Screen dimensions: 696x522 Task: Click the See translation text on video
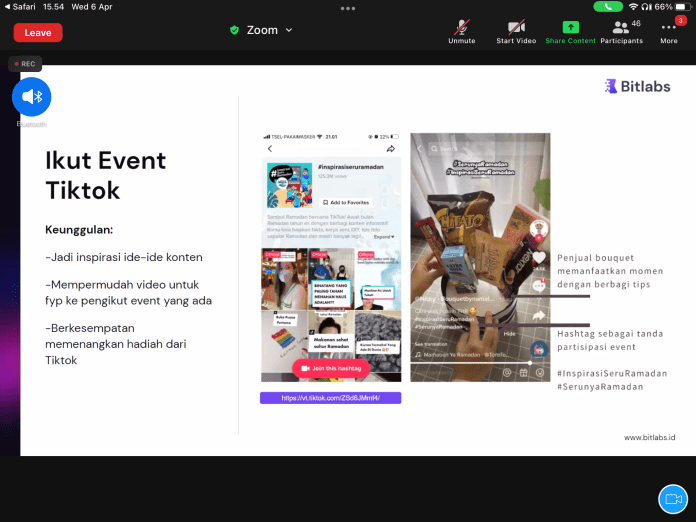pos(431,344)
